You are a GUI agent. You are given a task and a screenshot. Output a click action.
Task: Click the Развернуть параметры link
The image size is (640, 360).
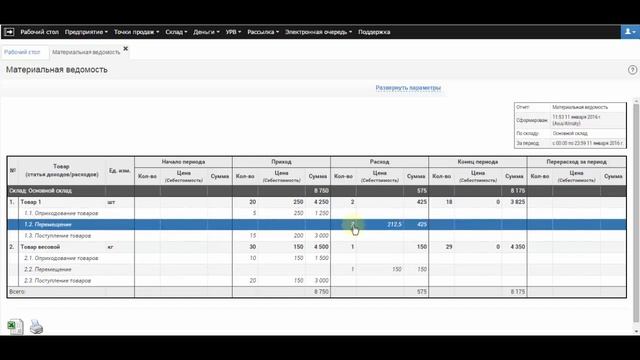tap(408, 88)
